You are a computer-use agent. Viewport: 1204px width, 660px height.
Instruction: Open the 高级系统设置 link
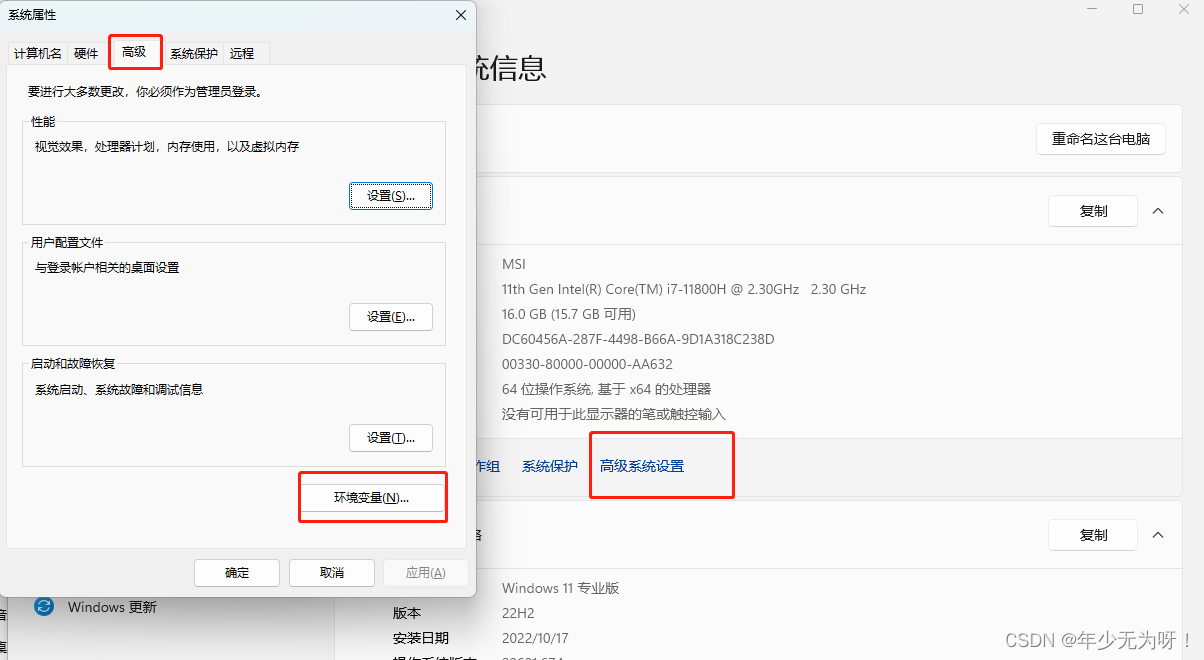tap(642, 466)
